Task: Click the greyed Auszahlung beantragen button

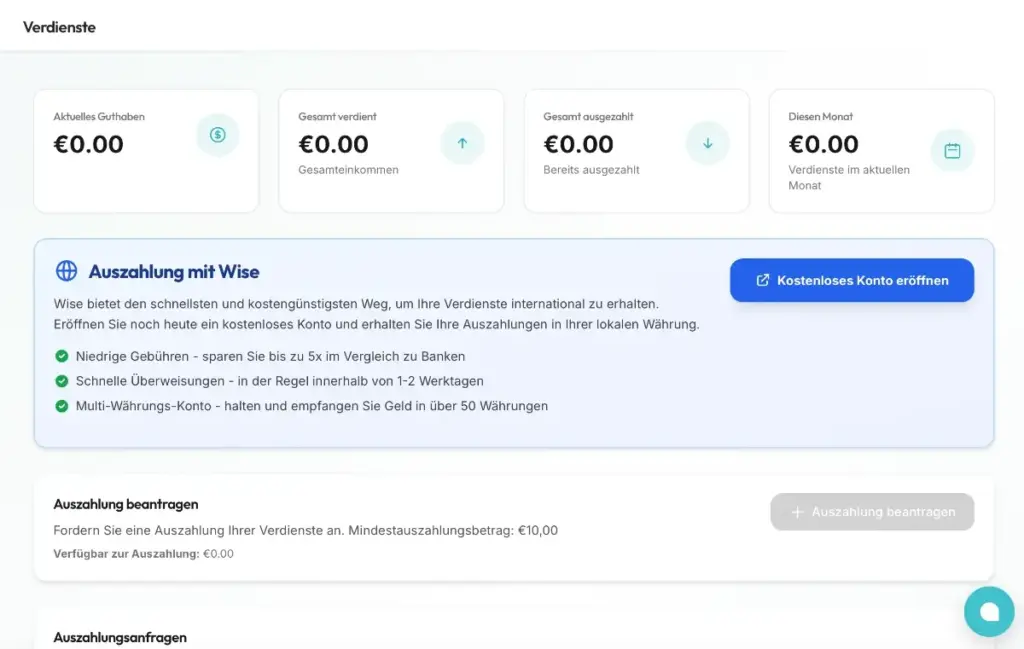Action: (872, 512)
